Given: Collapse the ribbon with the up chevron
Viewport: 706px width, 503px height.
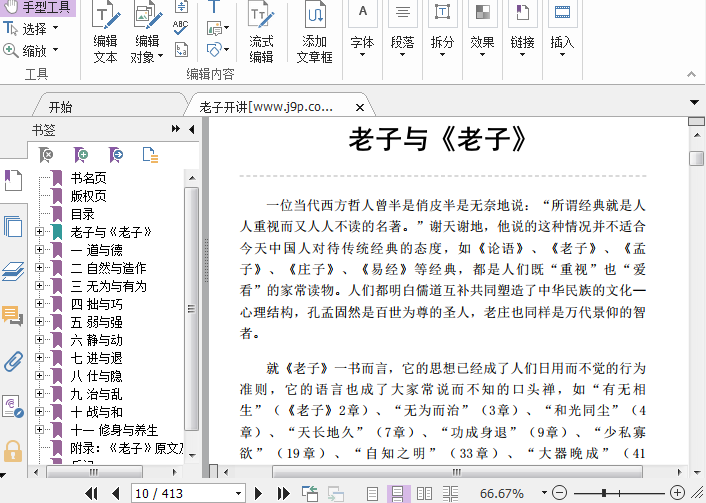Looking at the screenshot, I should click(692, 74).
